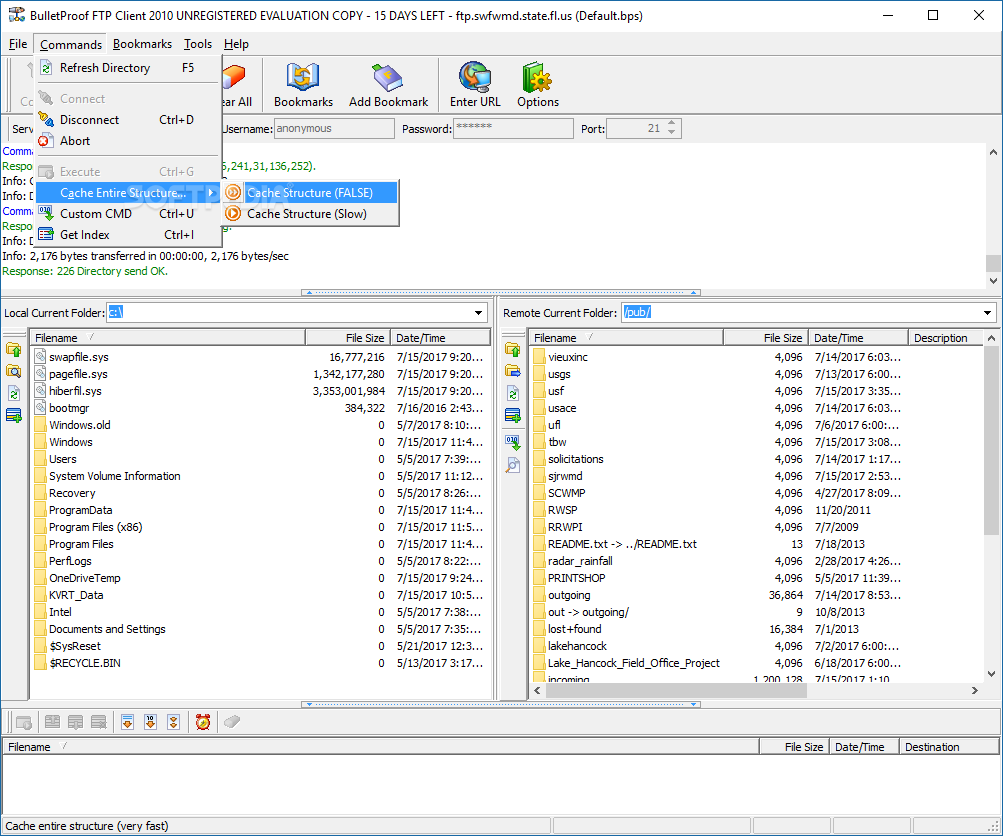Click the remote file search magnifier icon
Viewport: 1003px width, 836px height.
[512, 465]
